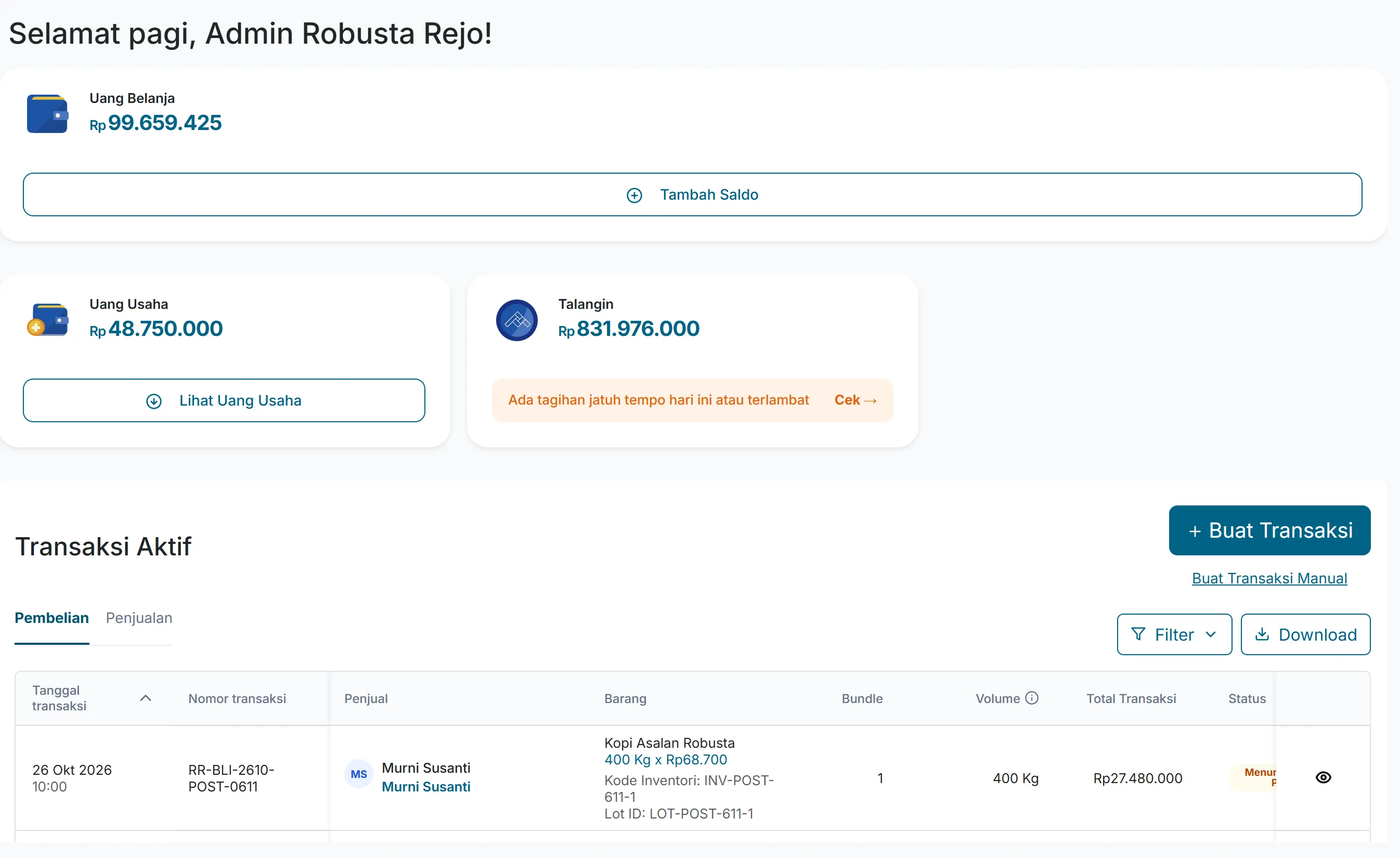Click the Volume info icon
Viewport: 1400px width, 858px height.
1032,698
